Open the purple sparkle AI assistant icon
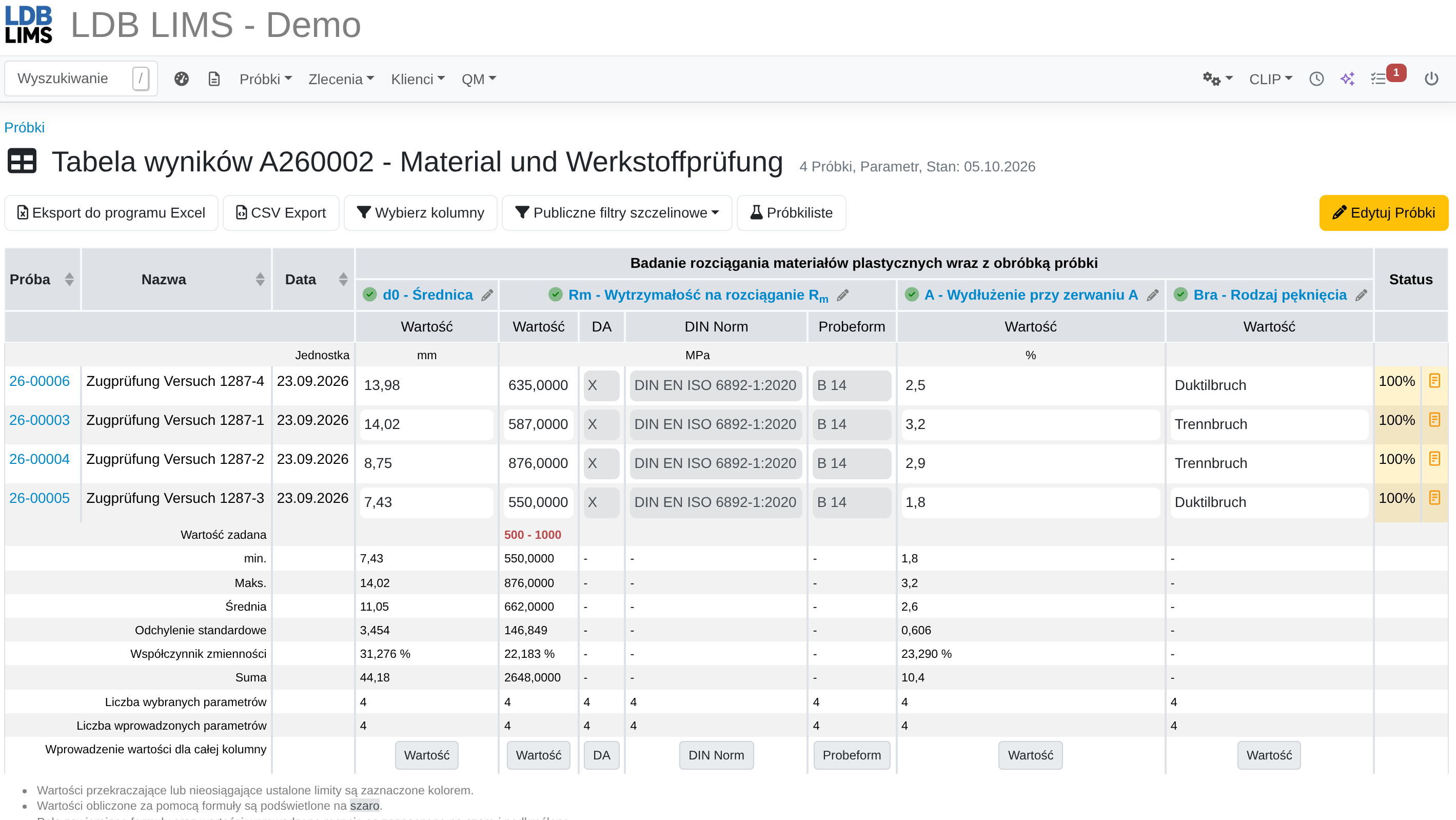Viewport: 1456px width, 820px height. pyautogui.click(x=1348, y=79)
